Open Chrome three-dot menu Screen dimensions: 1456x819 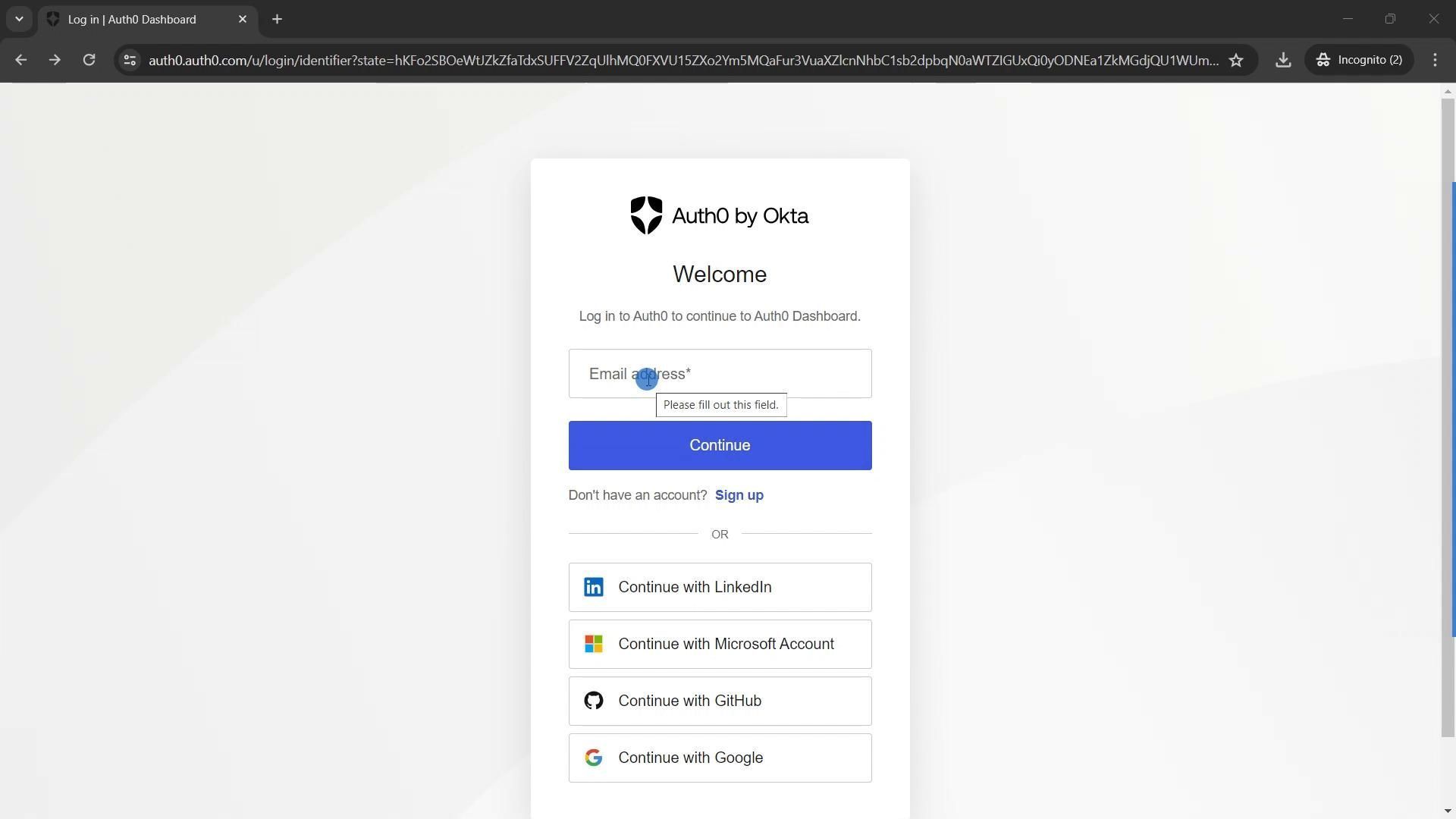point(1435,61)
